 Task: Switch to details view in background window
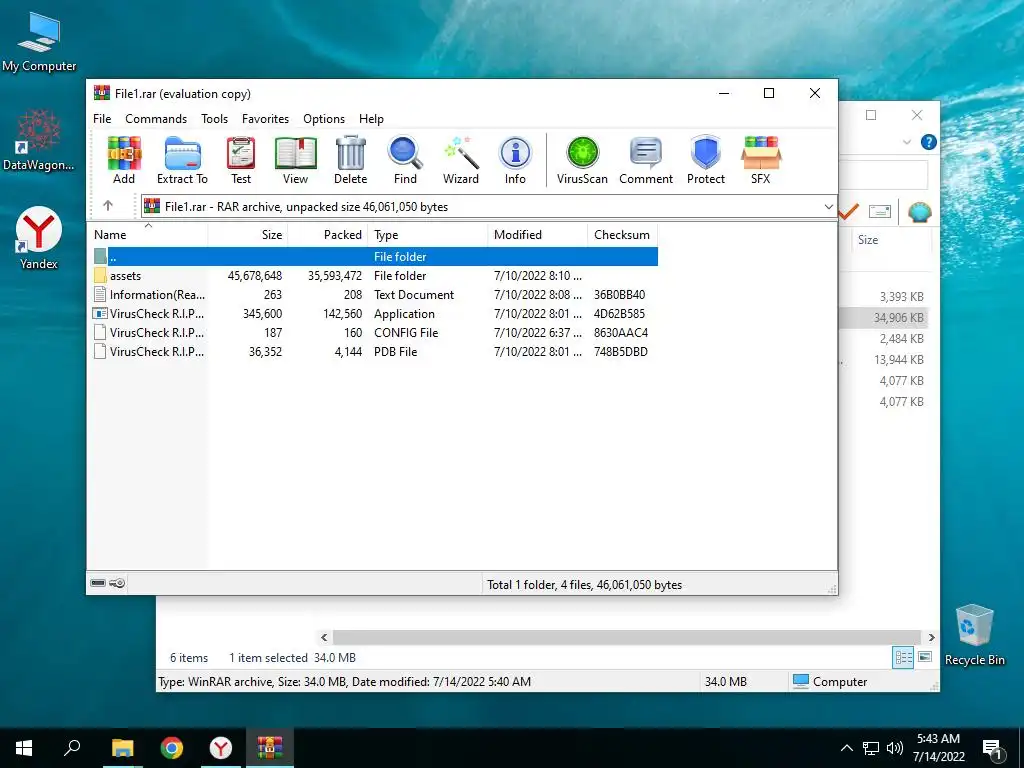tap(903, 658)
